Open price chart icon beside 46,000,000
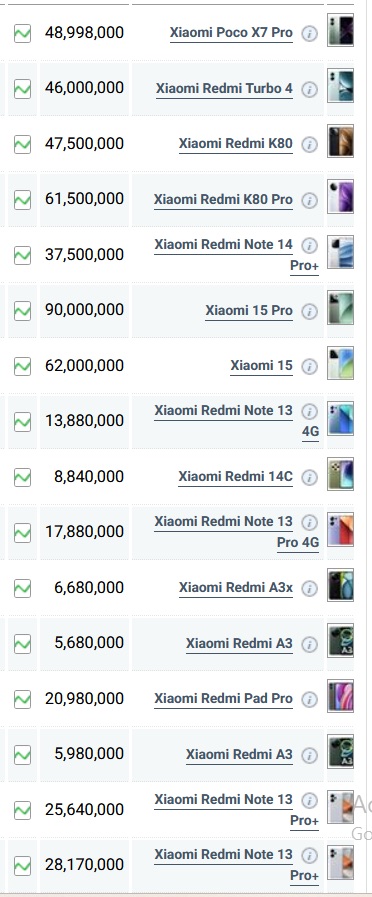Image resolution: width=372 pixels, height=897 pixels. coord(22,89)
